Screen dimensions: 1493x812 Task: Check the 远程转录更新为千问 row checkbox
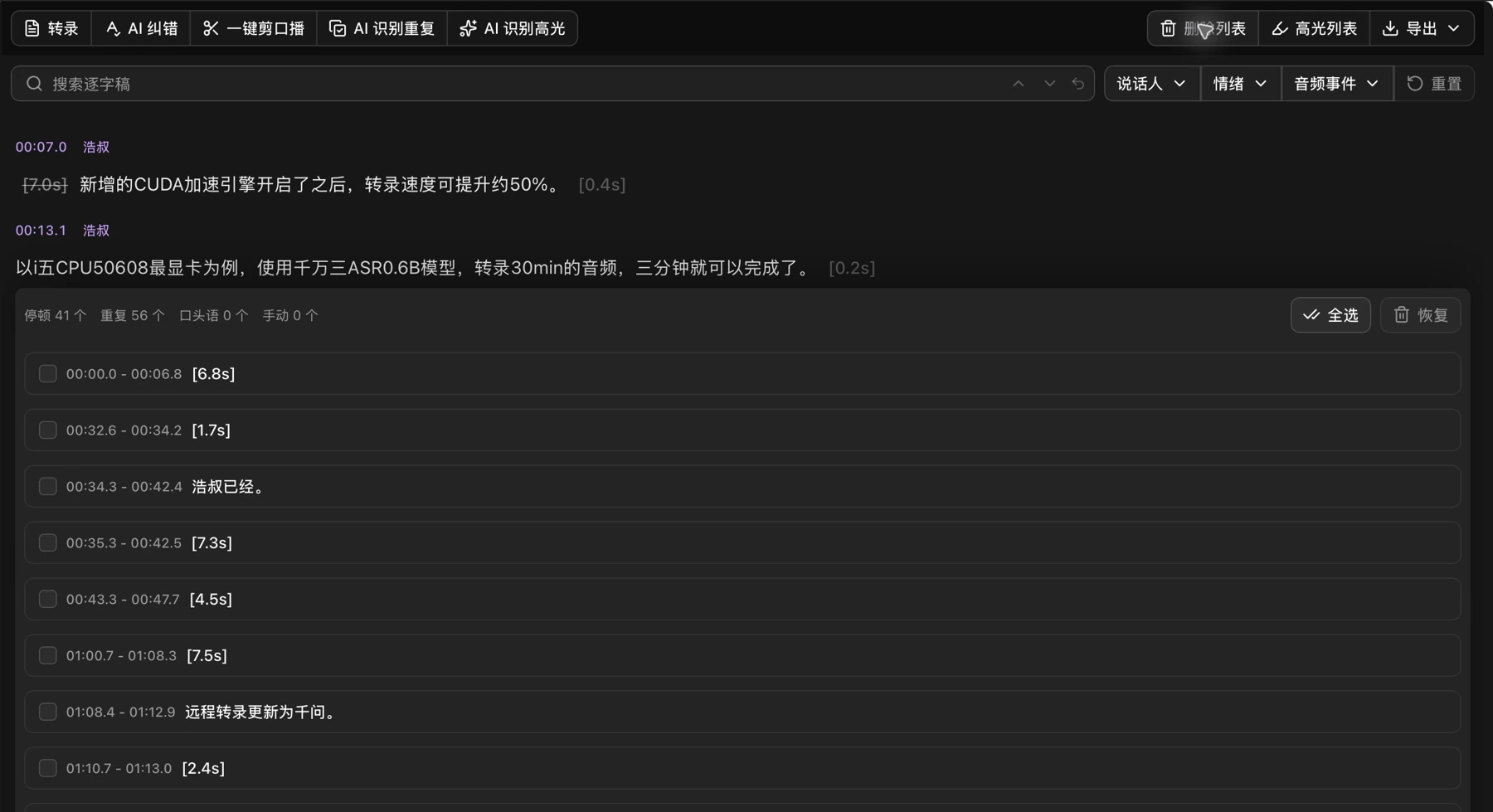click(48, 712)
